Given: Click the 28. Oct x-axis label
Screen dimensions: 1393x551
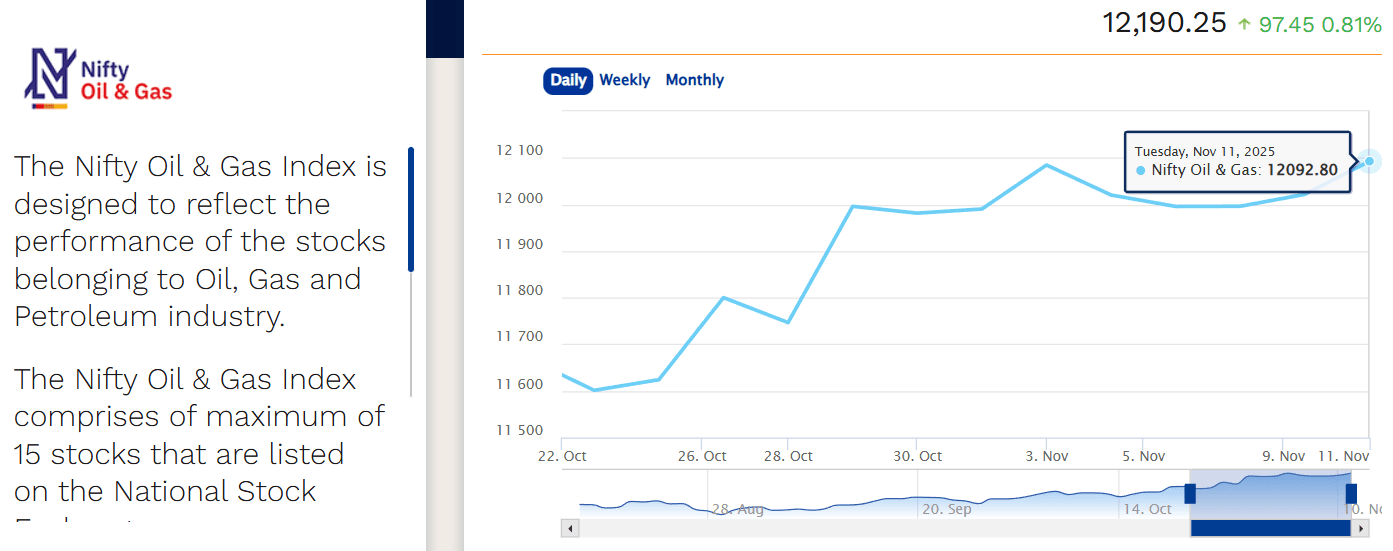Looking at the screenshot, I should click(x=788, y=456).
